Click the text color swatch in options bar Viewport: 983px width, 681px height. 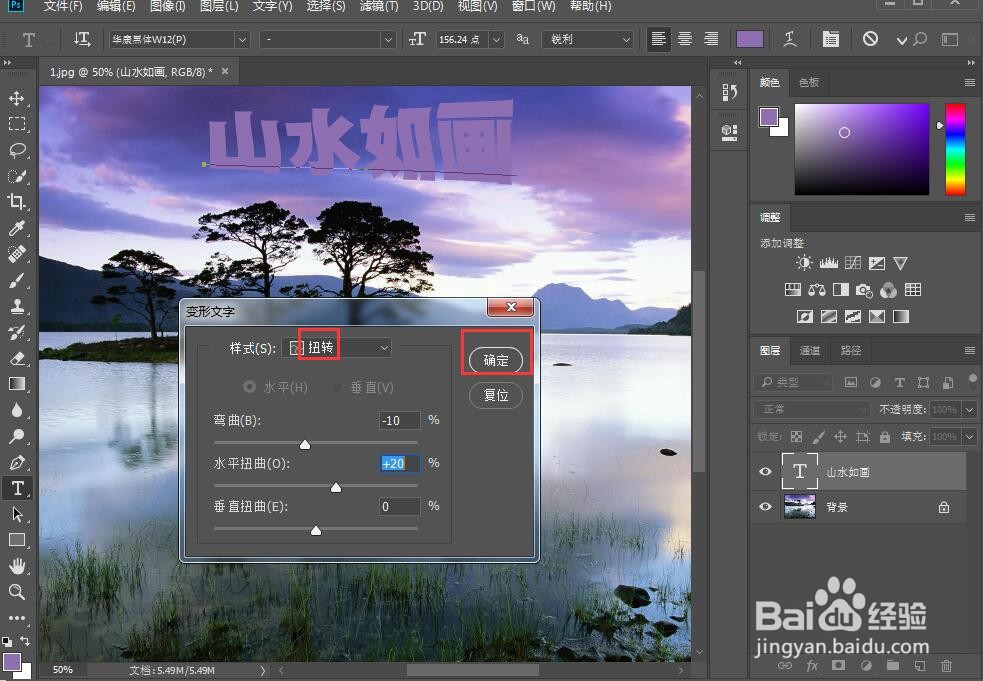[x=750, y=40]
